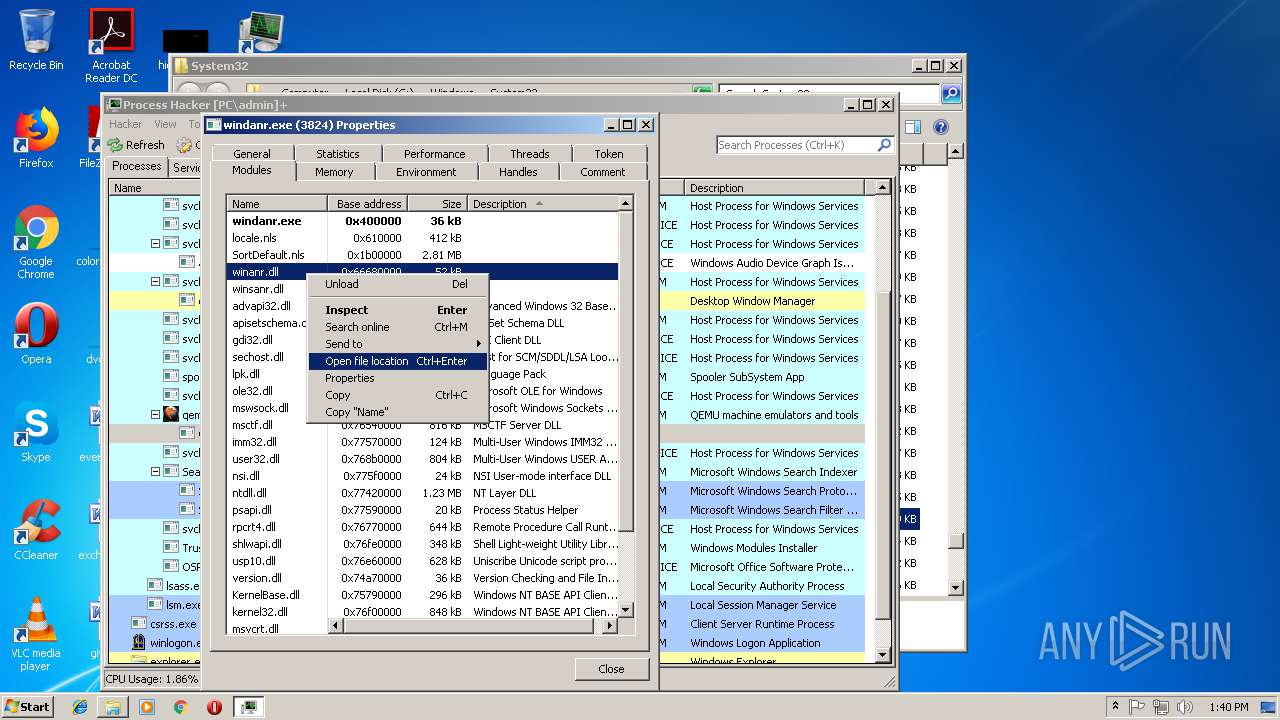Open Opera from the taskbar
Screen dimensions: 1280x720
pyautogui.click(x=214, y=706)
